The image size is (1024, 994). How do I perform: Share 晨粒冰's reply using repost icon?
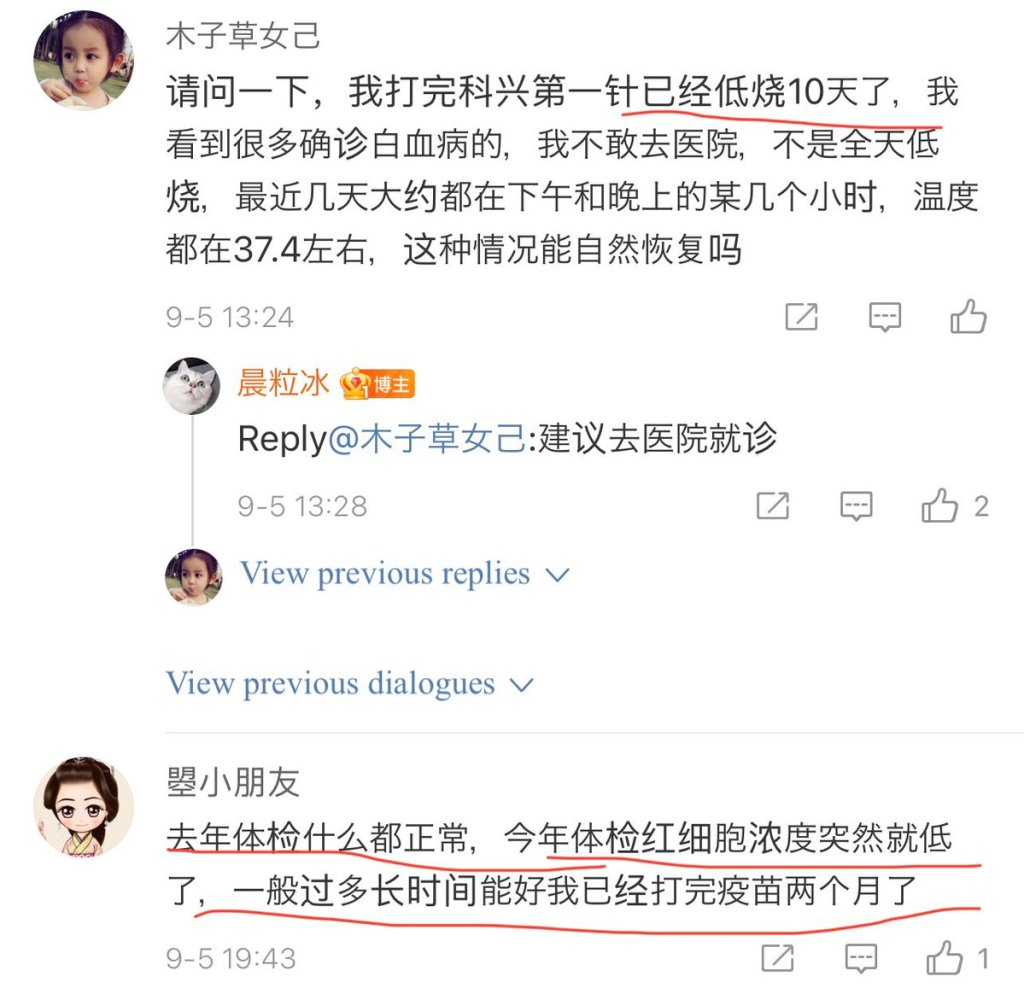pos(773,505)
